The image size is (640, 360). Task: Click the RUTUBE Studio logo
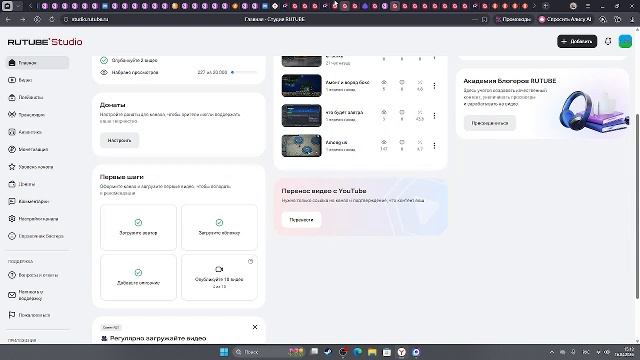[x=45, y=42]
